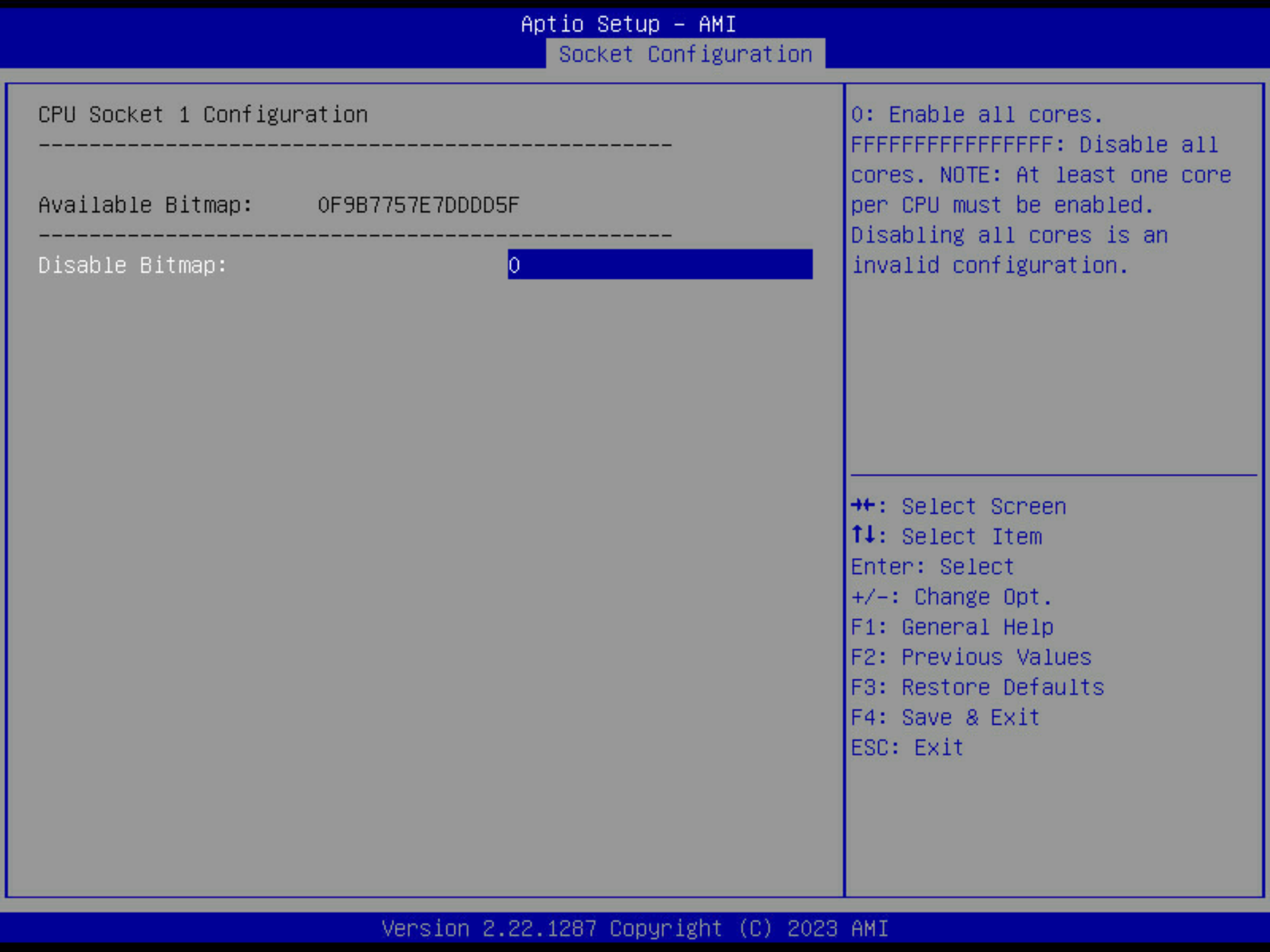Click the F1: General Help hint
Screen dimensions: 1270x952
(x=952, y=627)
